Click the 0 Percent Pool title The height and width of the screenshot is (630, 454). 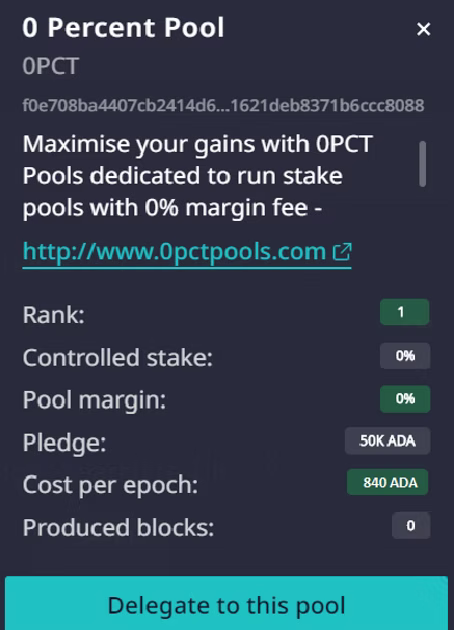coord(123,28)
